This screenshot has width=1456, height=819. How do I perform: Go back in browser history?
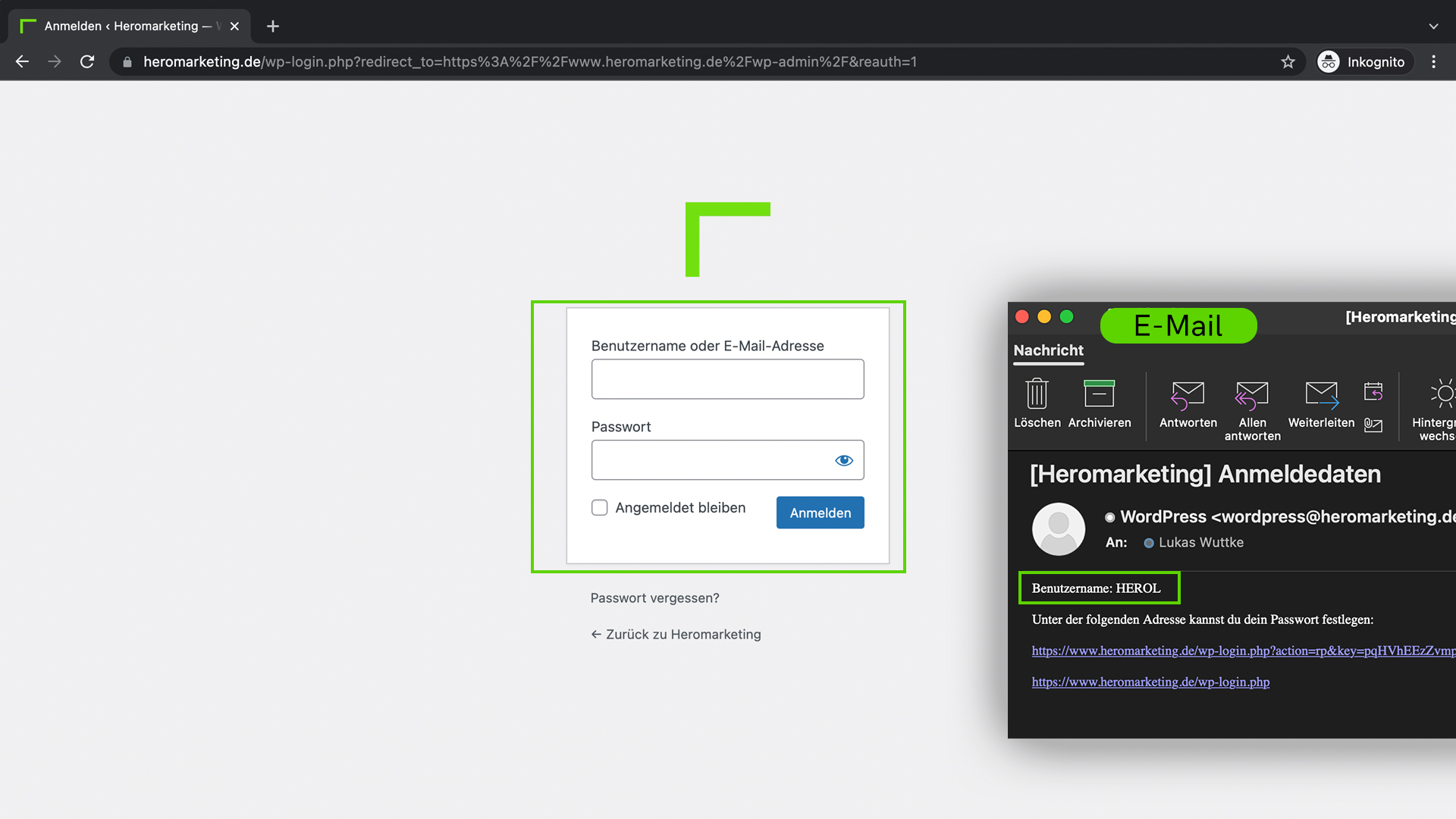point(22,62)
